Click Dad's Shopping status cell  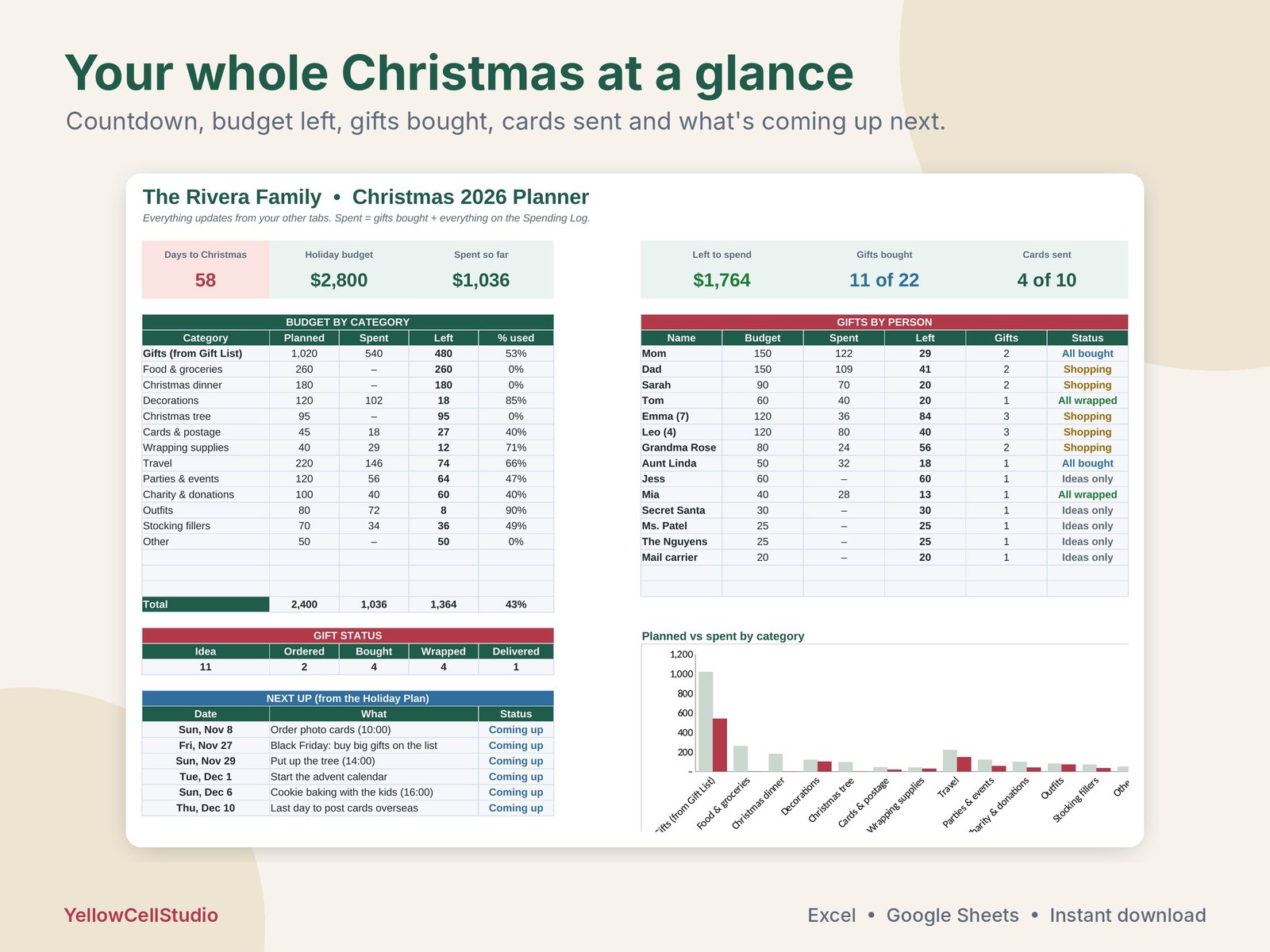[x=1087, y=369]
